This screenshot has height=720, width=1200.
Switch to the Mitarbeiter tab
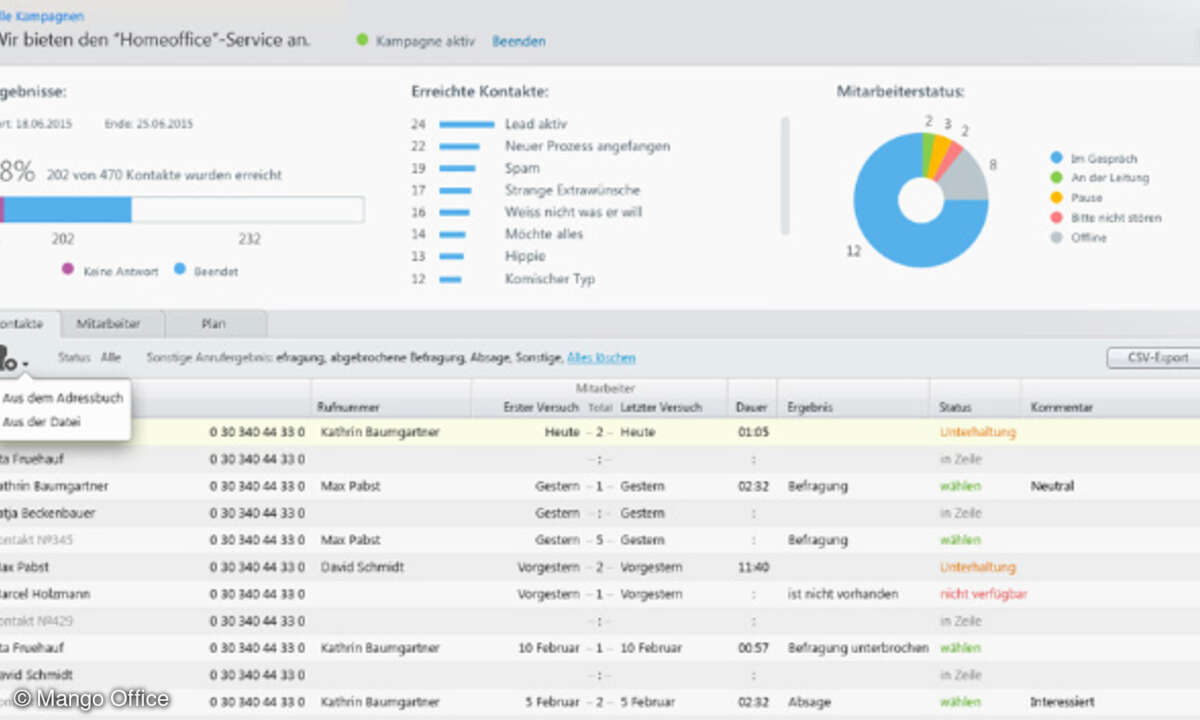[x=108, y=324]
